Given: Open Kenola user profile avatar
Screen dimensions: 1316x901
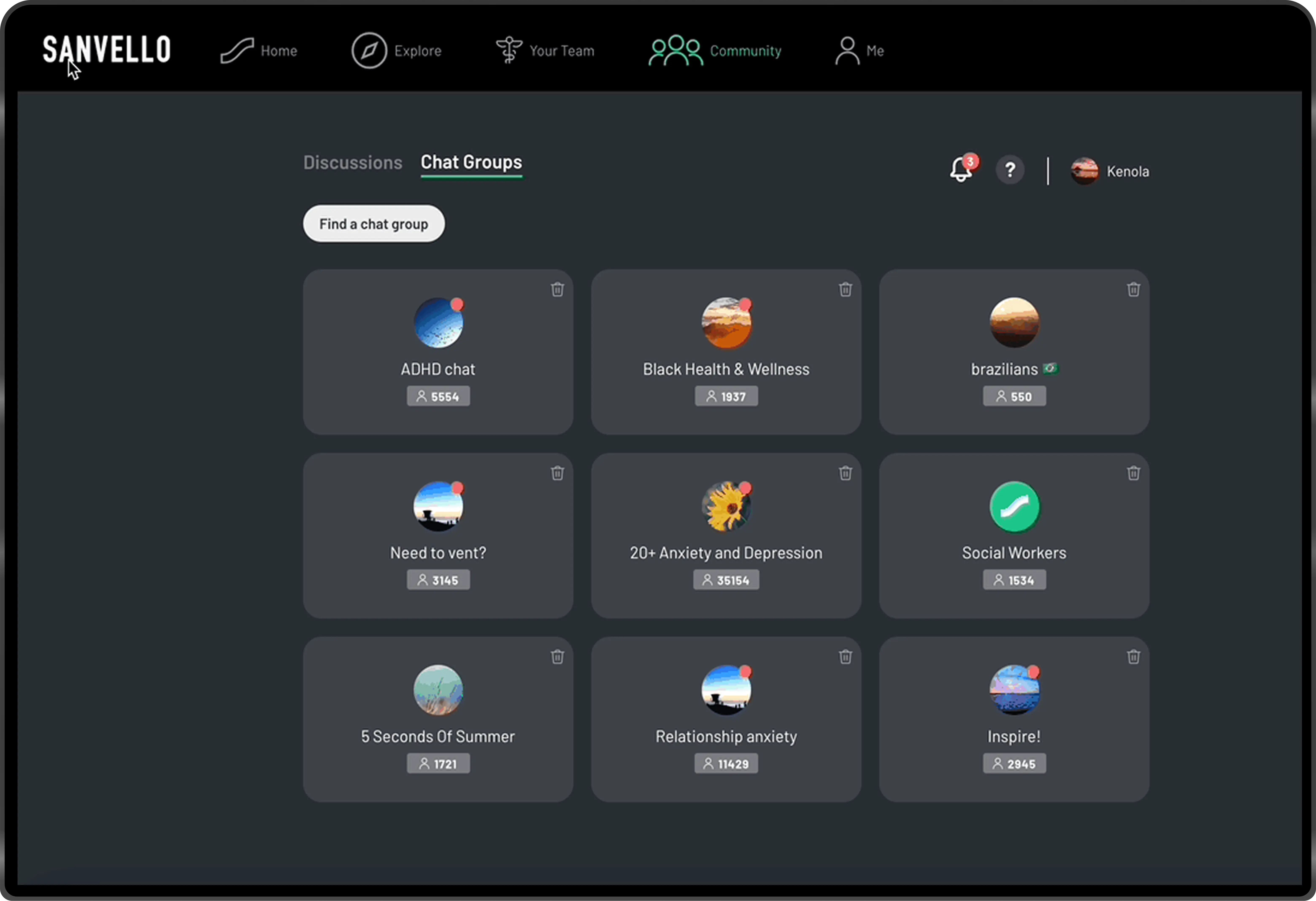Looking at the screenshot, I should (x=1084, y=171).
